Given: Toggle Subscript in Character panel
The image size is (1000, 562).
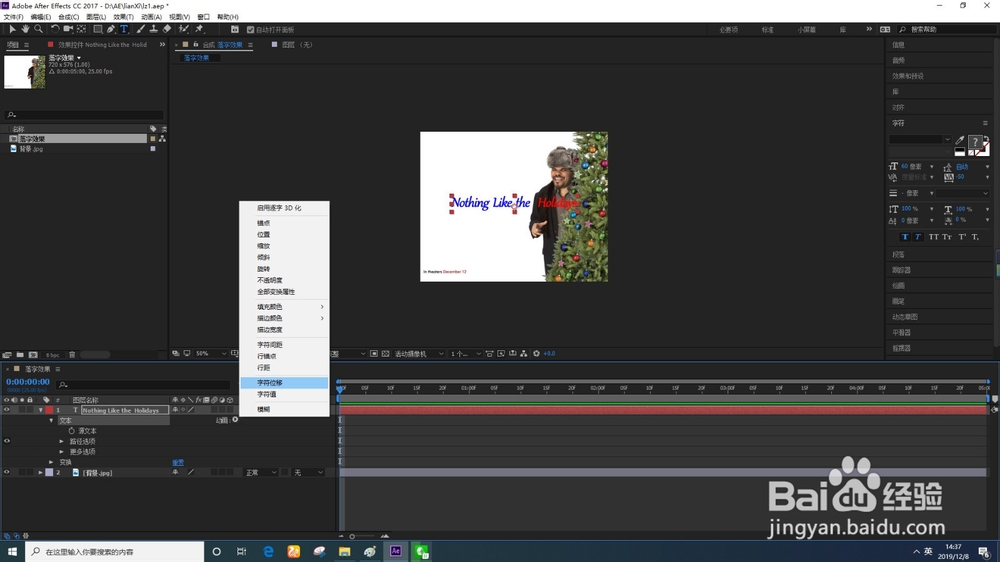Looking at the screenshot, I should click(x=975, y=237).
